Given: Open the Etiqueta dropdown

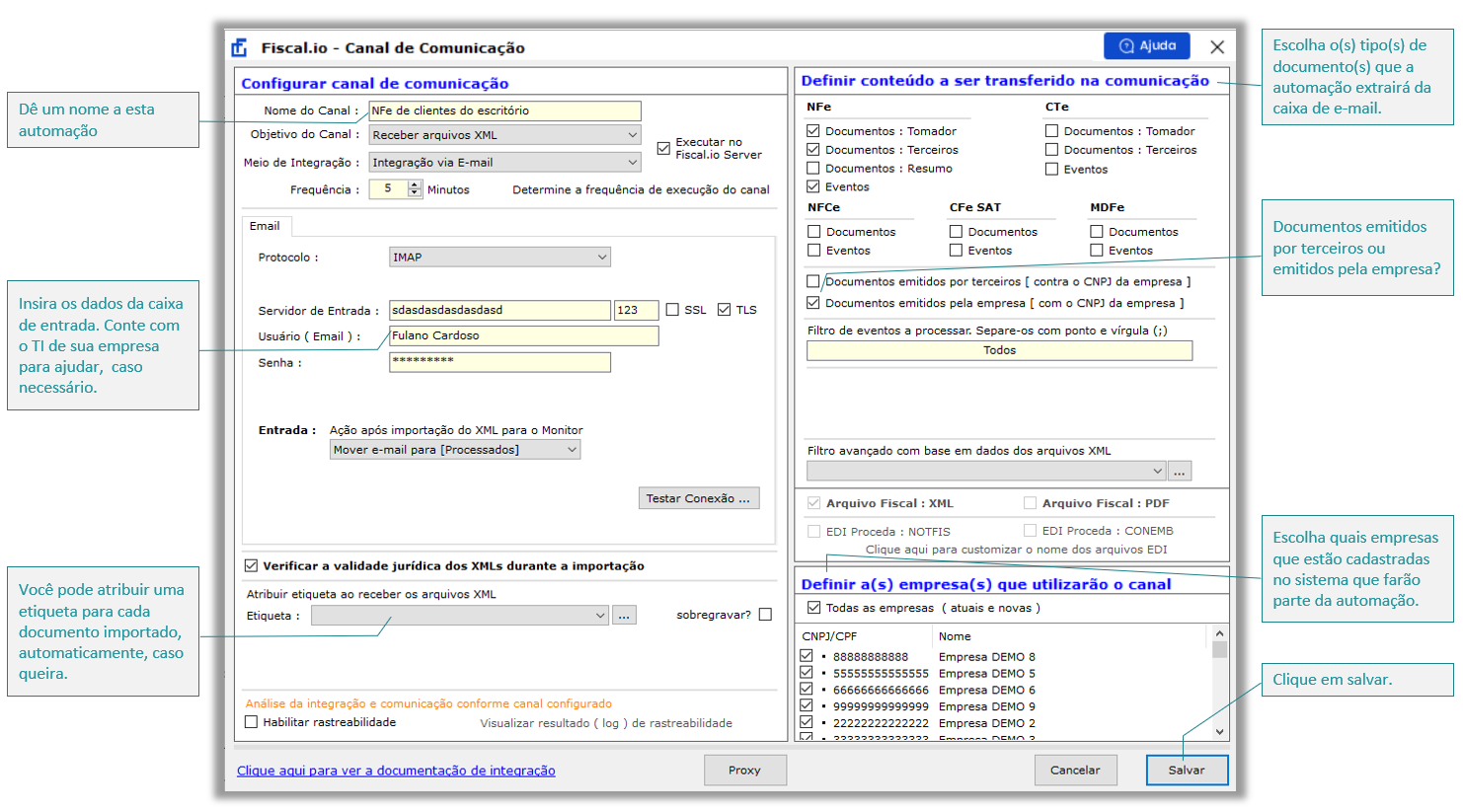Looking at the screenshot, I should pyautogui.click(x=459, y=616).
